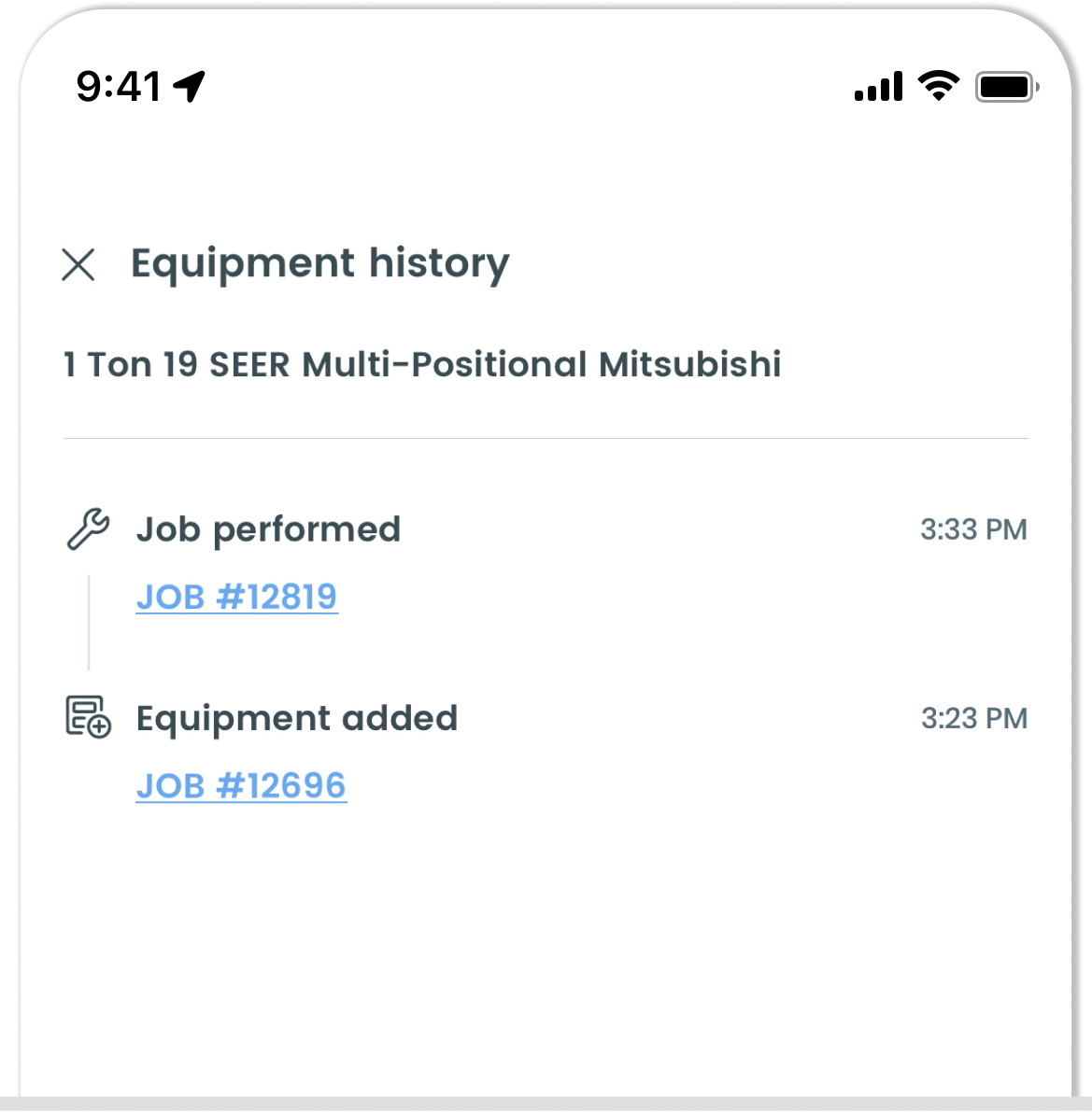Tap the wrench icon beside Job performed
The image size is (1092, 1113).
click(88, 528)
